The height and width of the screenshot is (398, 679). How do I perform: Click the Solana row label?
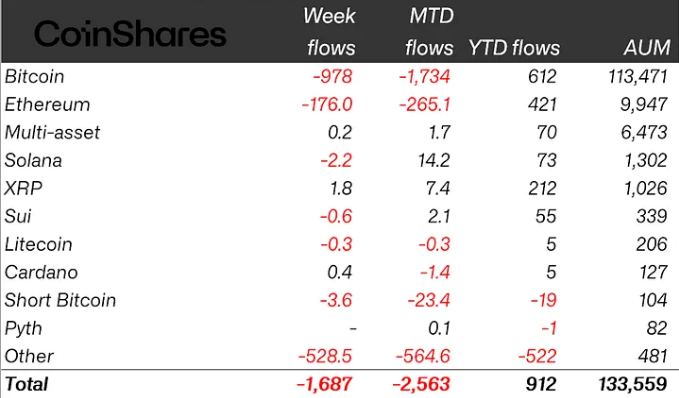click(33, 161)
